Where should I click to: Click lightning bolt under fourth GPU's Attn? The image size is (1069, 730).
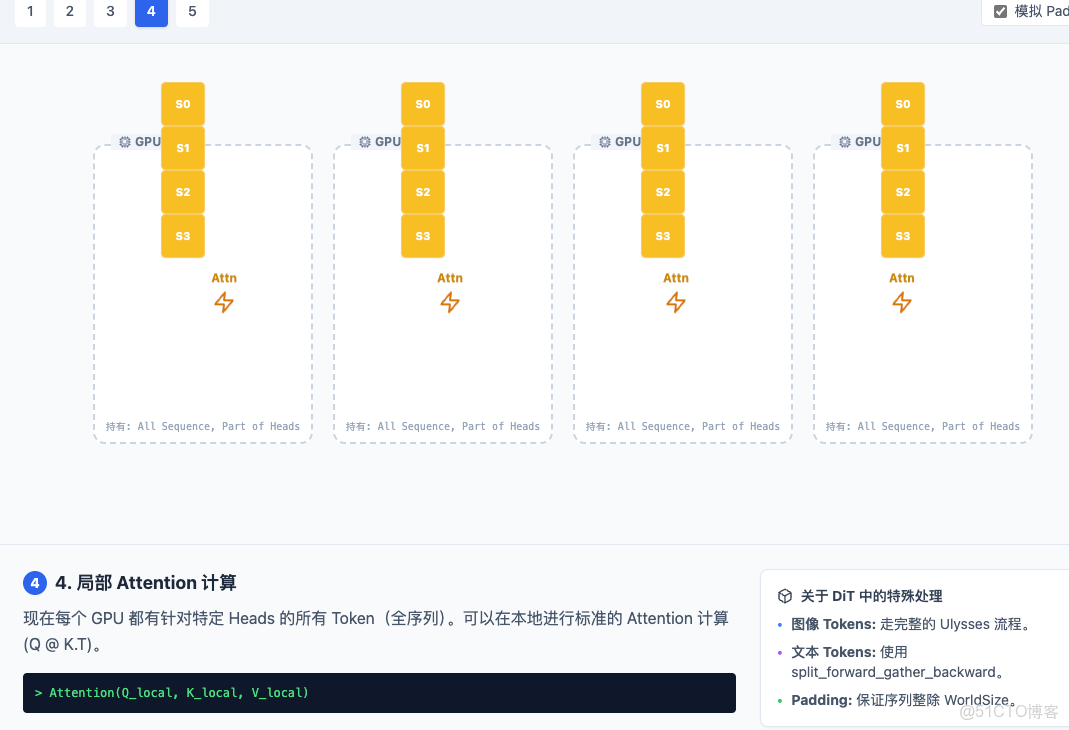[902, 302]
